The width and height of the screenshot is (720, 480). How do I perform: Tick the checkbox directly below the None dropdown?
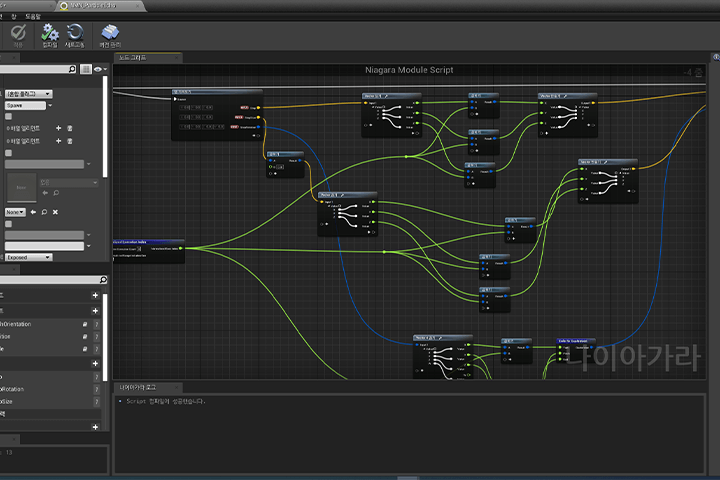click(x=8, y=224)
